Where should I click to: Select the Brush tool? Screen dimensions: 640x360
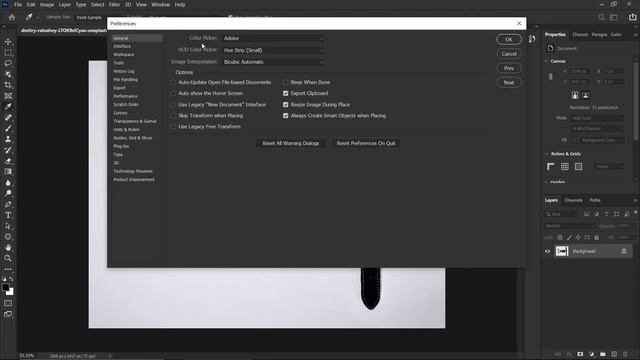(x=8, y=128)
